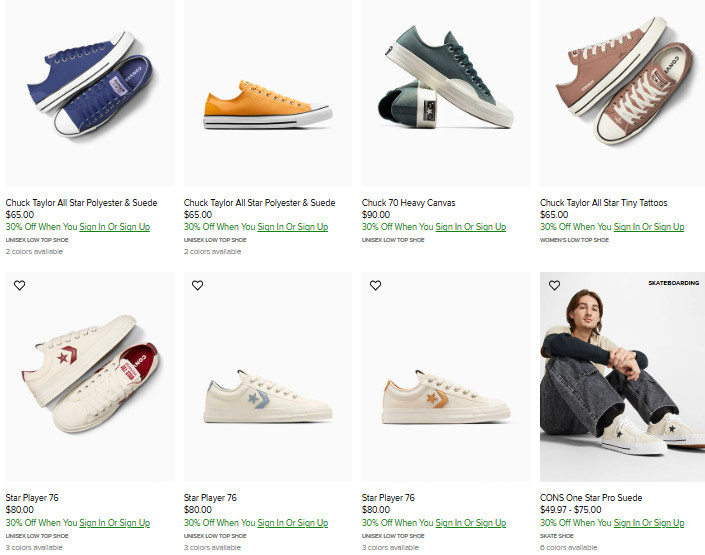Open the blue-logo Star Player 76 title
The image size is (705, 555).
[210, 498]
